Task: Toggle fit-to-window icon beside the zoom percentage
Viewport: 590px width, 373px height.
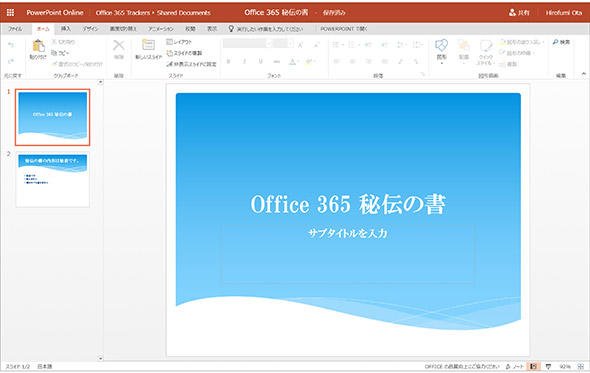Action: pyautogui.click(x=581, y=366)
